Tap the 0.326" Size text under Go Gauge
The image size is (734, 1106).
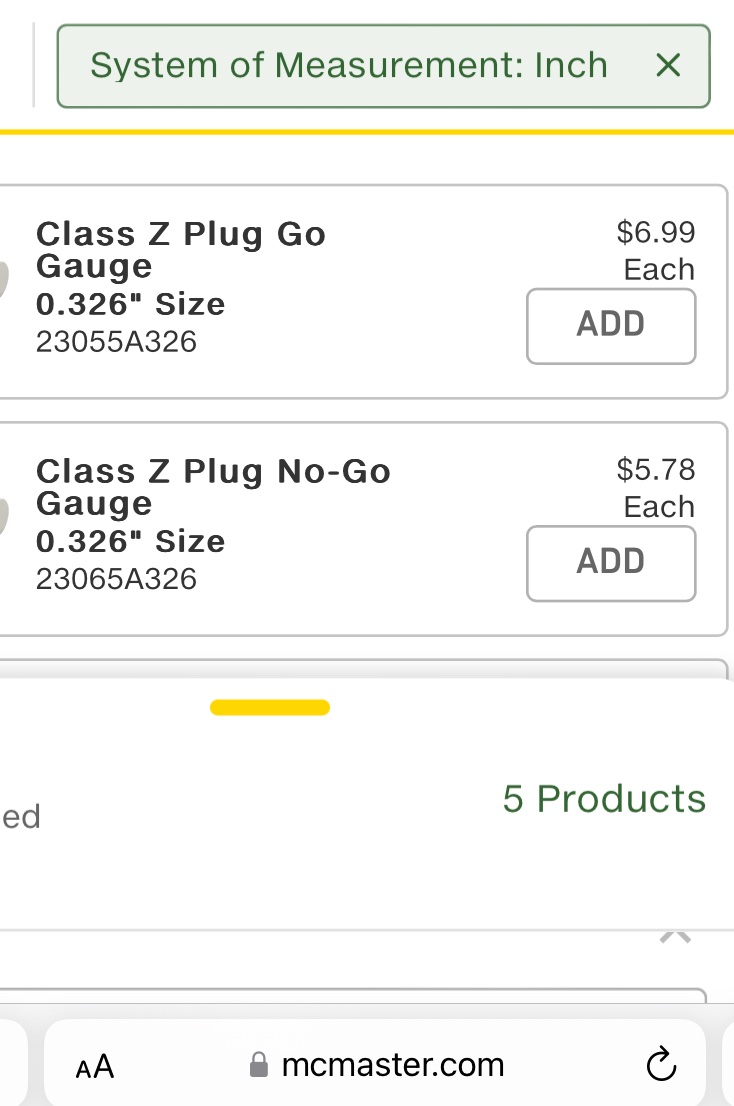pos(130,304)
